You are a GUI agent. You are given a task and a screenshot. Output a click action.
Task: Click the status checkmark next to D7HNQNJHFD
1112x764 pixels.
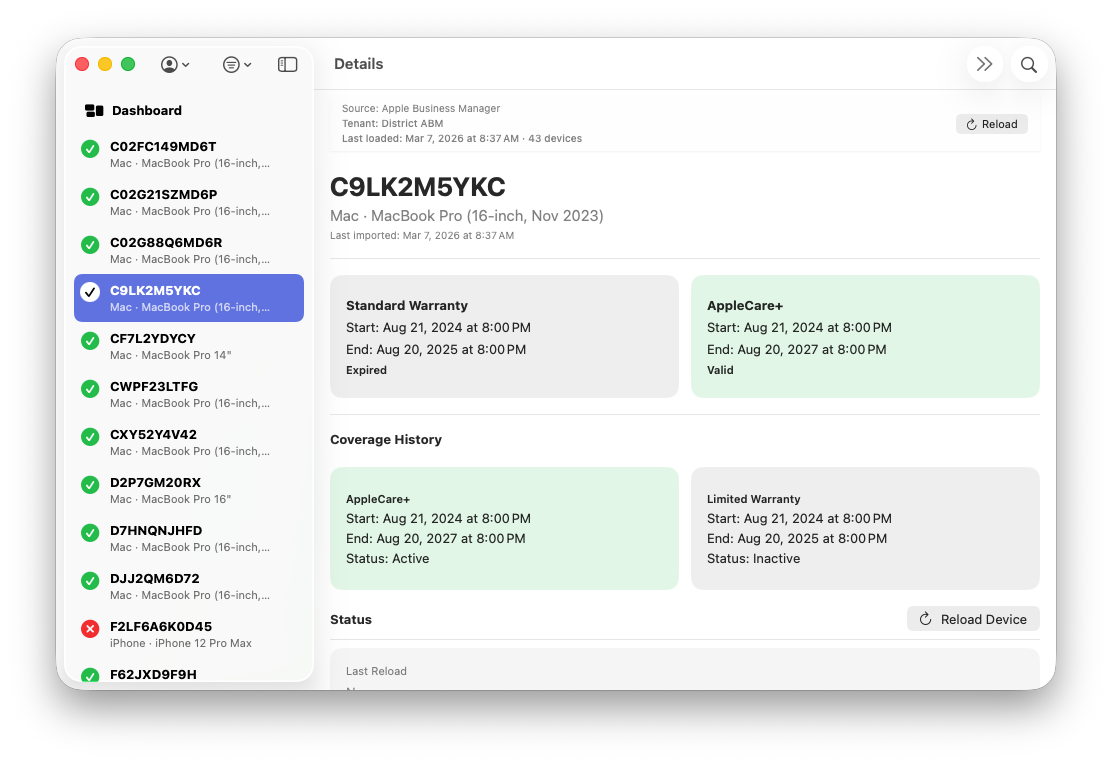[90, 532]
